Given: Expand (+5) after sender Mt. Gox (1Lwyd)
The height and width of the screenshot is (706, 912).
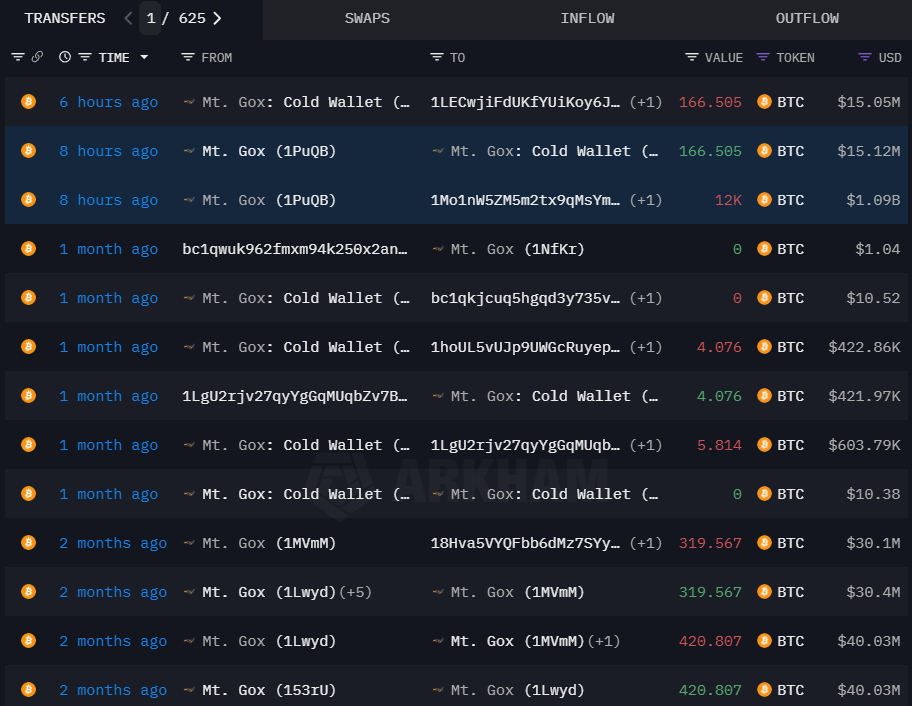Looking at the screenshot, I should point(355,592).
